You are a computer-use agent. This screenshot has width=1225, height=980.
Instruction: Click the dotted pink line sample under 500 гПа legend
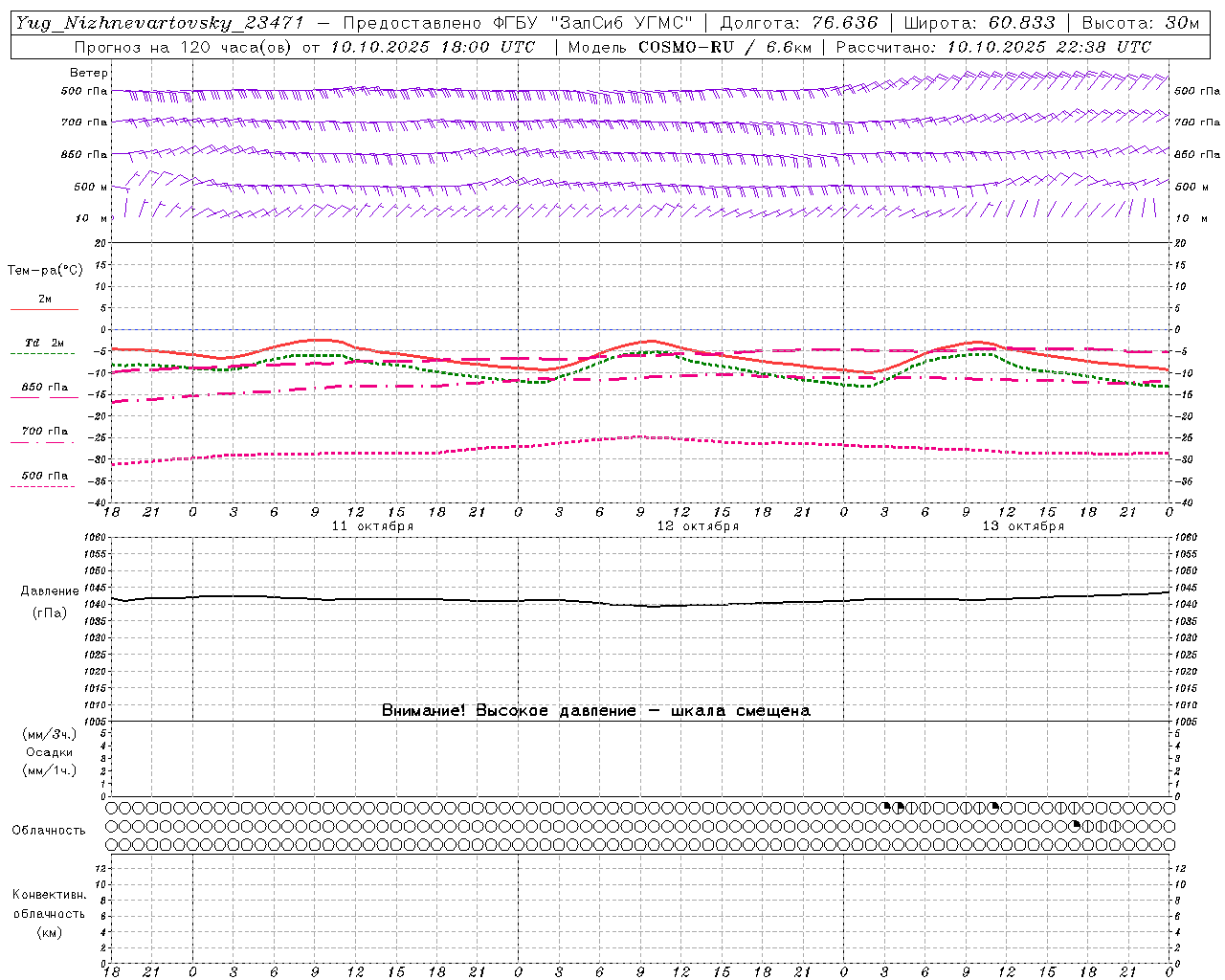tap(42, 486)
